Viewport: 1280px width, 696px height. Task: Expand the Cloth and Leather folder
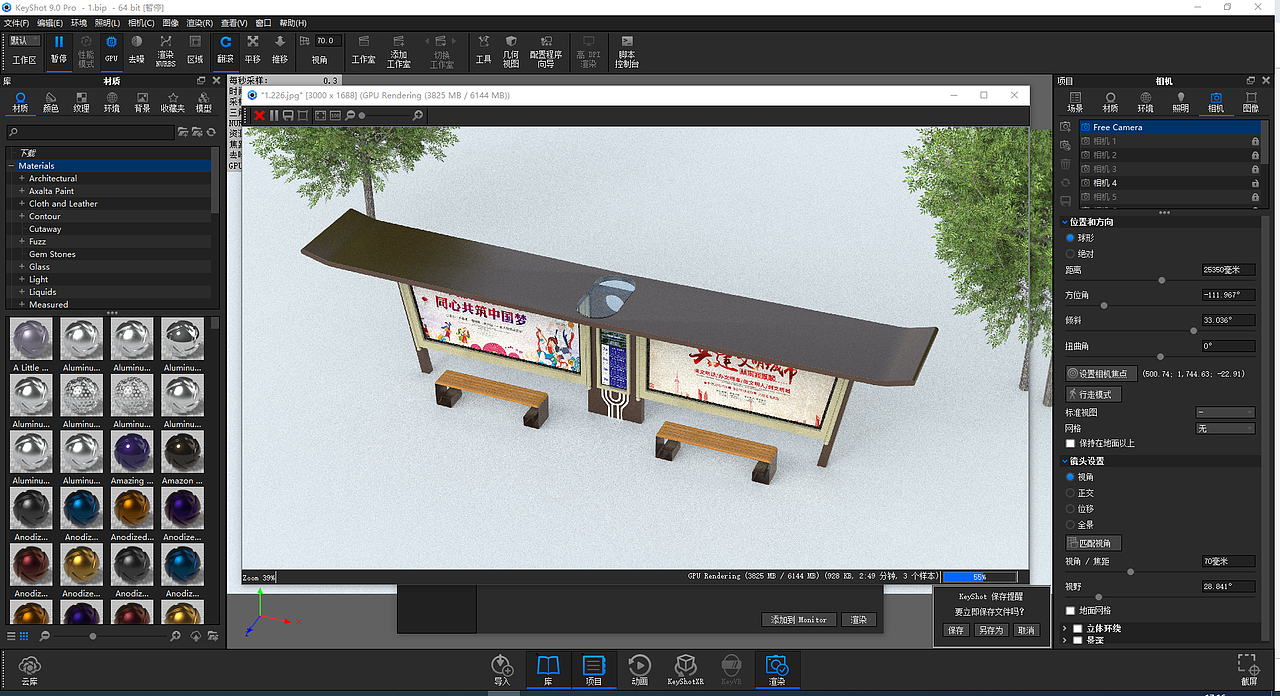click(x=22, y=203)
